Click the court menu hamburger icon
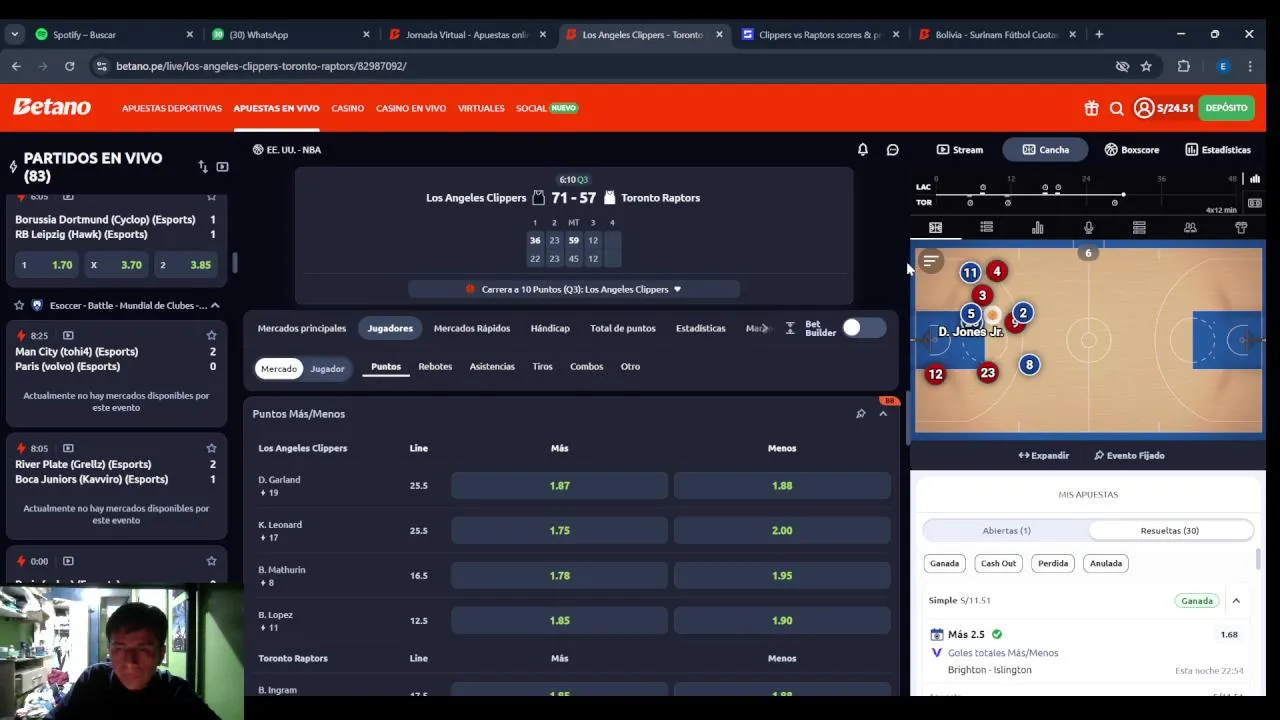This screenshot has height=720, width=1280. (931, 262)
